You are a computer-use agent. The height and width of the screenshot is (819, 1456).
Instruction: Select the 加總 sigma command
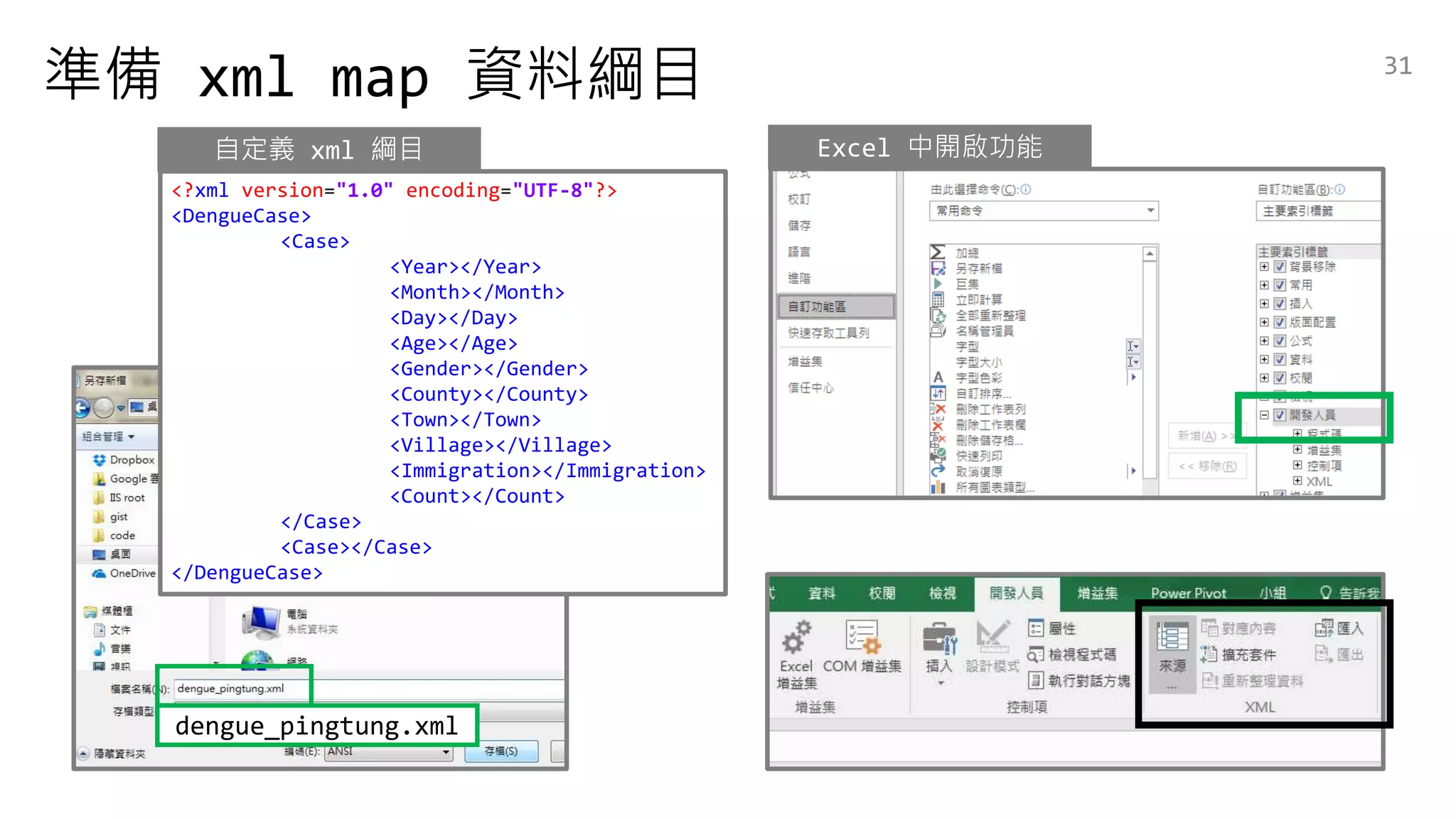click(x=956, y=252)
